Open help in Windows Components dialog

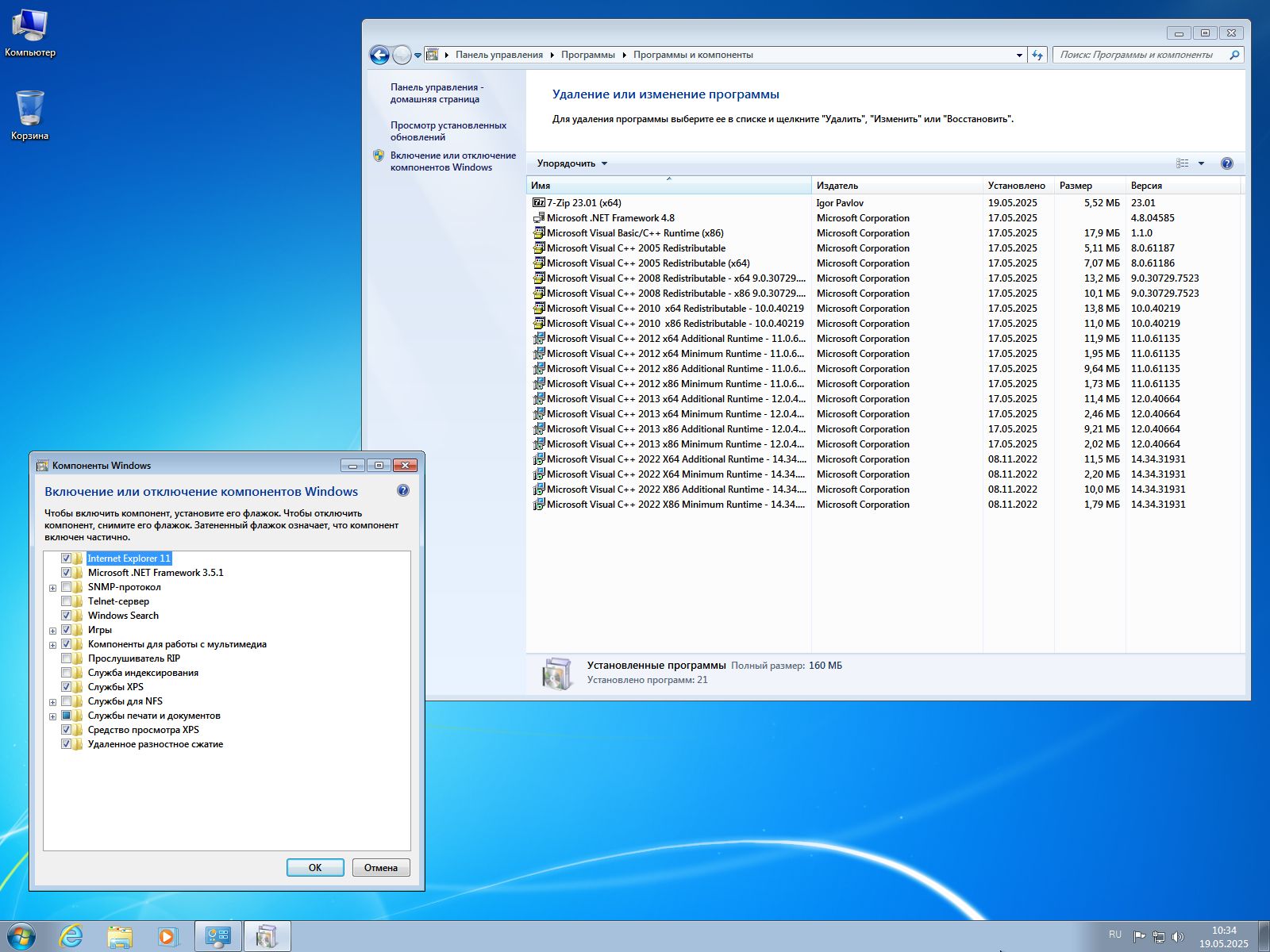click(x=403, y=490)
